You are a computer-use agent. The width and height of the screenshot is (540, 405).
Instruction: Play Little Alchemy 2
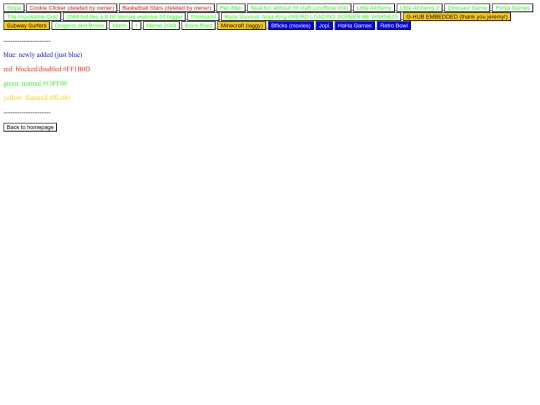pyautogui.click(x=419, y=8)
